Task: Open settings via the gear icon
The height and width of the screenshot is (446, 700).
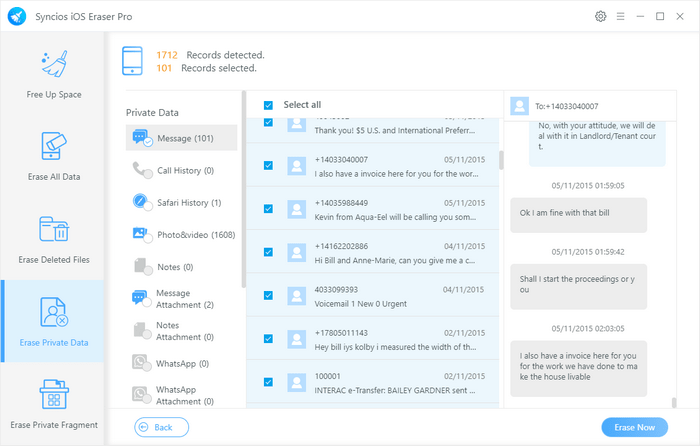Action: tap(600, 17)
